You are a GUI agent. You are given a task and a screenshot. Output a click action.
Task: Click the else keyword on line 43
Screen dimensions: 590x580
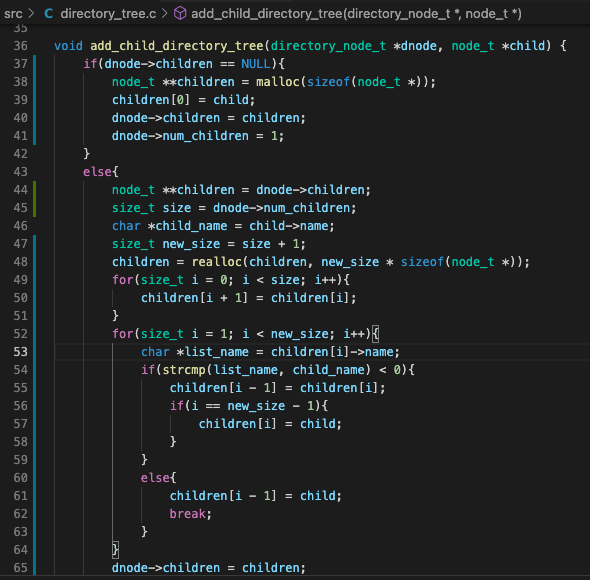[97, 172]
